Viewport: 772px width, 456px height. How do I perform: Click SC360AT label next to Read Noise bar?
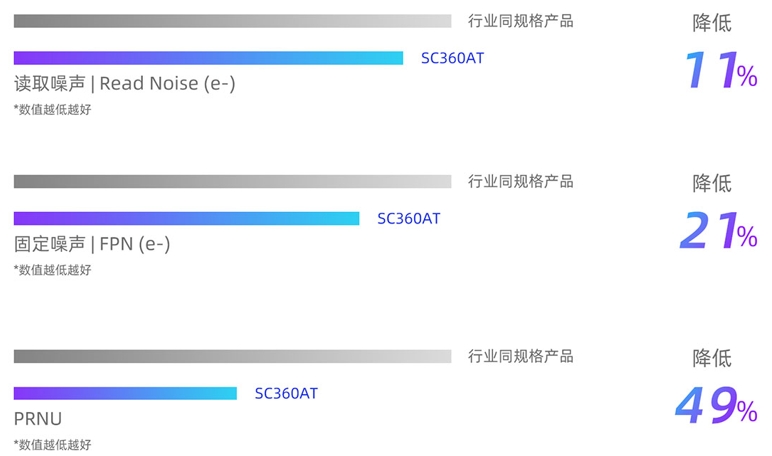click(452, 58)
